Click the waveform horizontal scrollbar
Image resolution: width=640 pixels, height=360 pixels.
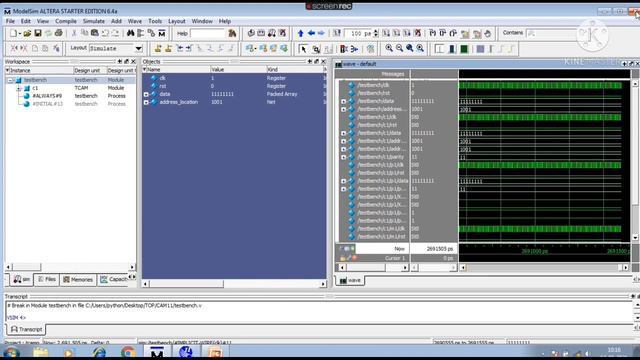544,268
